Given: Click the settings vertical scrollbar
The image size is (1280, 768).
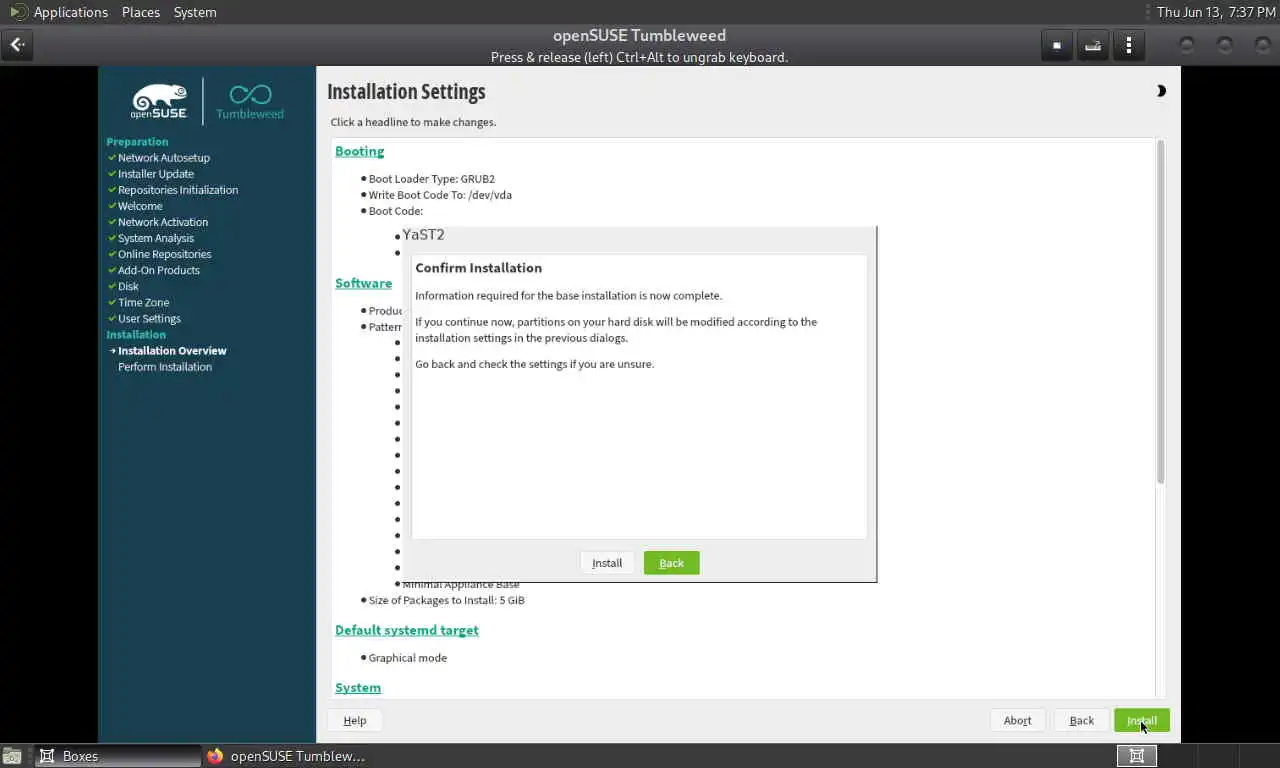Looking at the screenshot, I should [1160, 312].
